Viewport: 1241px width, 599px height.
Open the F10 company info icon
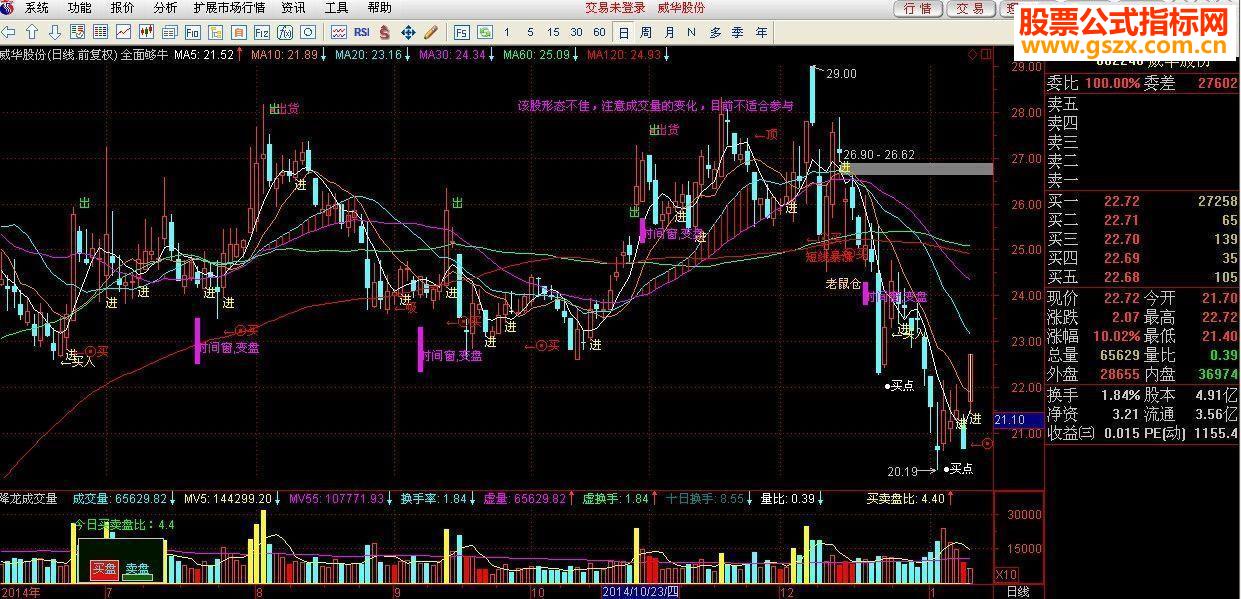tap(192, 32)
